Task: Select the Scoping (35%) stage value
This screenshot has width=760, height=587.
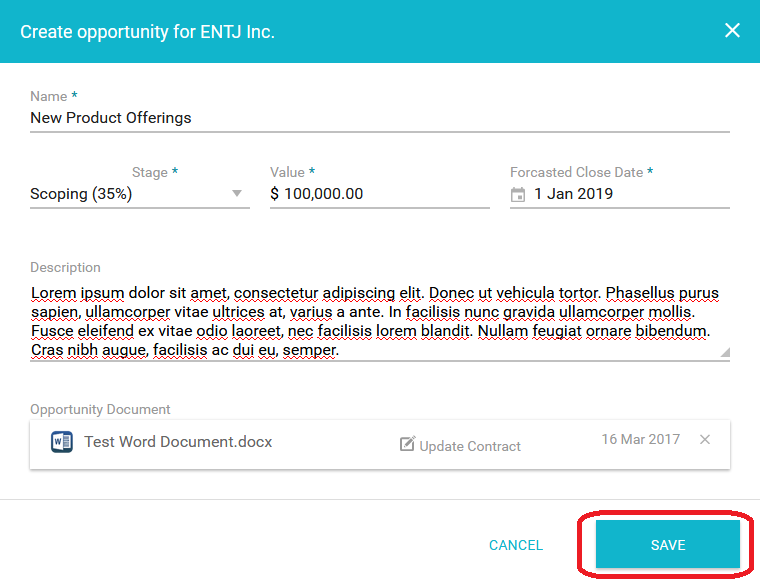Action: click(x=81, y=194)
